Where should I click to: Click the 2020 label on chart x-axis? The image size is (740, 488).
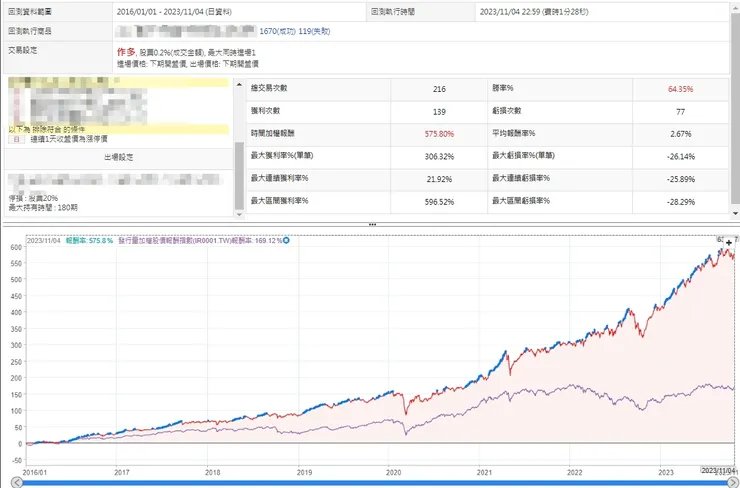[x=393, y=472]
